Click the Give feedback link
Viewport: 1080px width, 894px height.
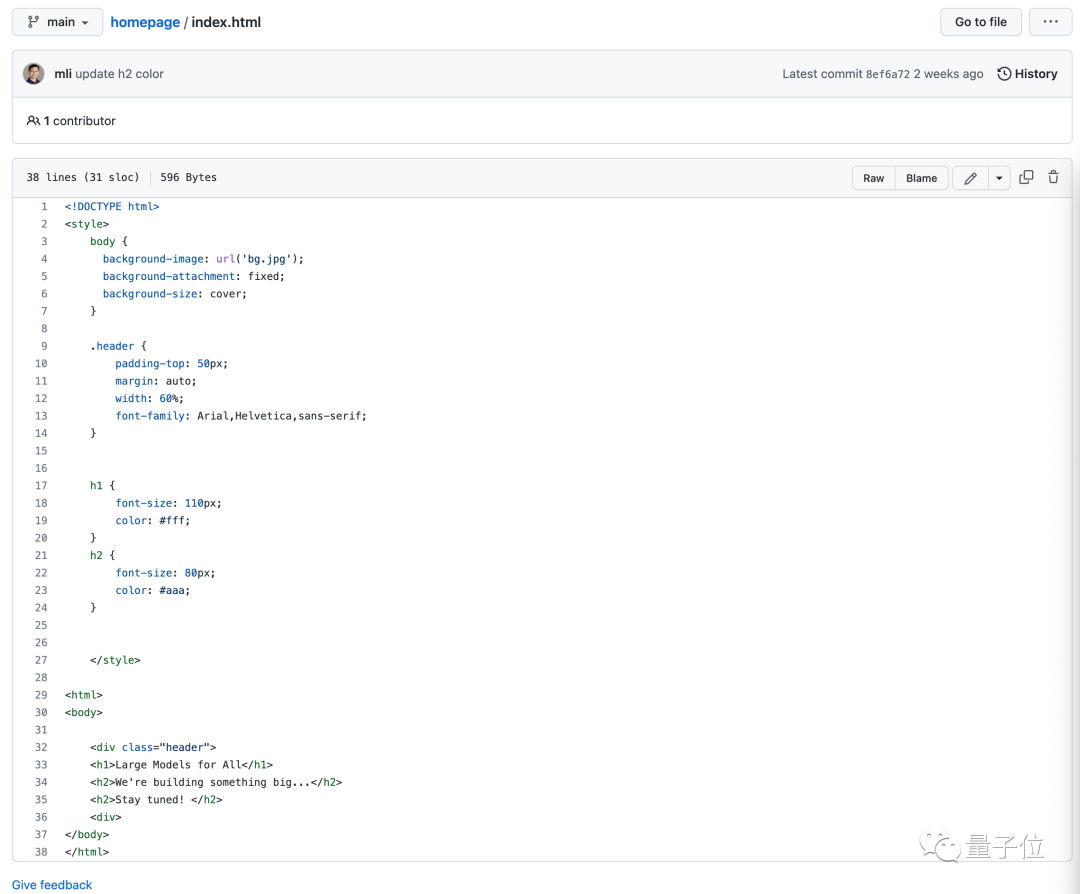pyautogui.click(x=52, y=885)
